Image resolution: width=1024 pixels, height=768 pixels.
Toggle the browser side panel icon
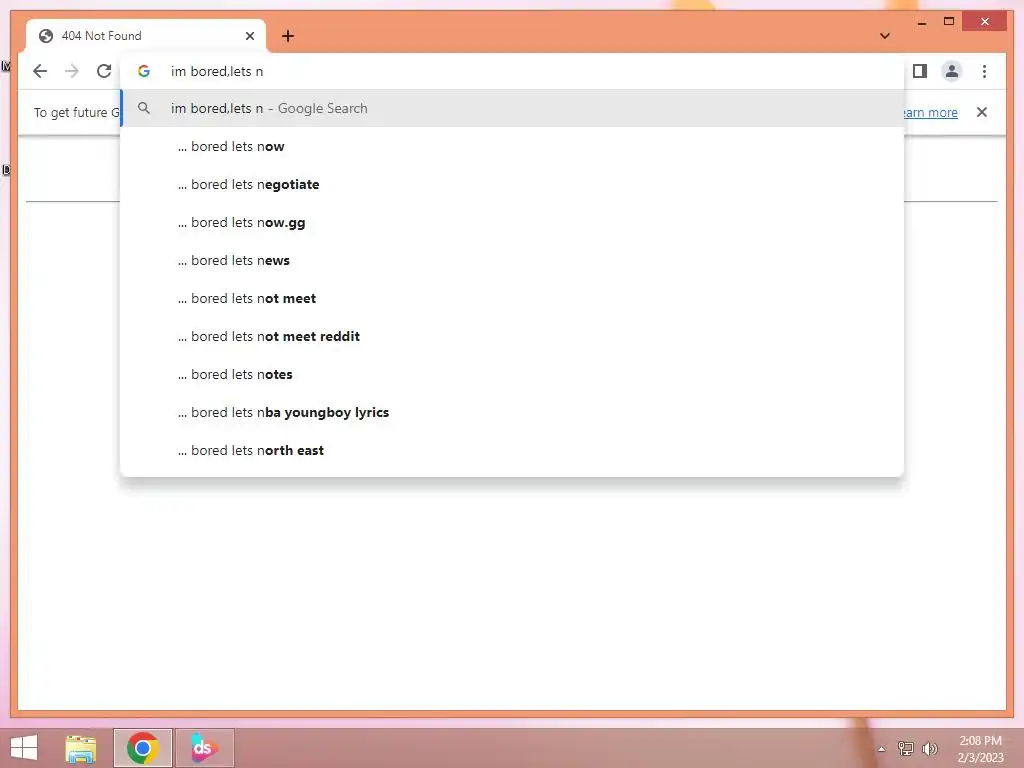click(x=920, y=71)
